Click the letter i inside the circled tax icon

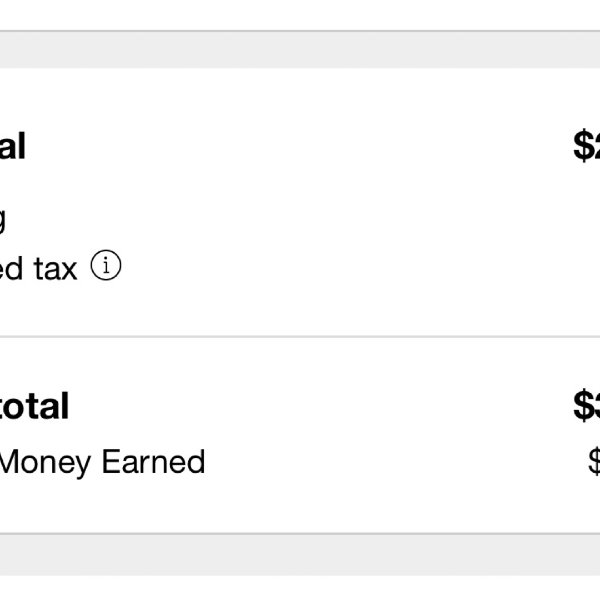tap(106, 265)
